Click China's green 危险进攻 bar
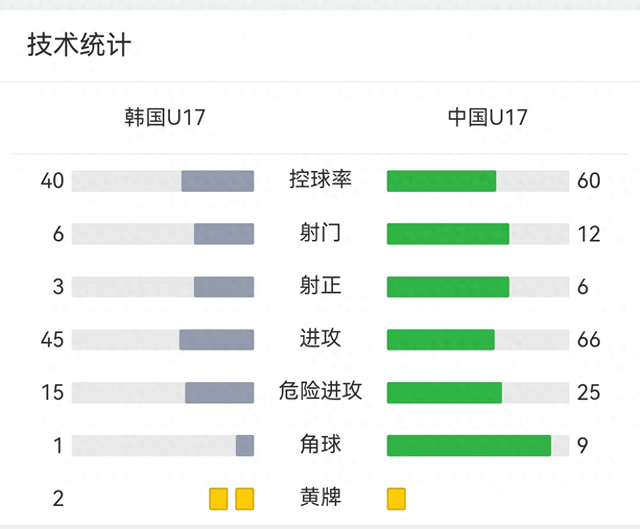The height and width of the screenshot is (529, 640). click(x=444, y=393)
